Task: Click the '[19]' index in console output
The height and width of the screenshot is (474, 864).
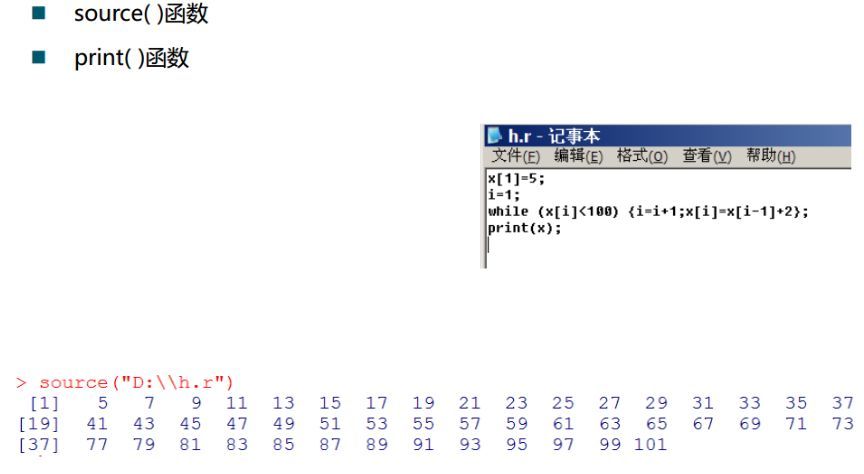Action: [39, 424]
